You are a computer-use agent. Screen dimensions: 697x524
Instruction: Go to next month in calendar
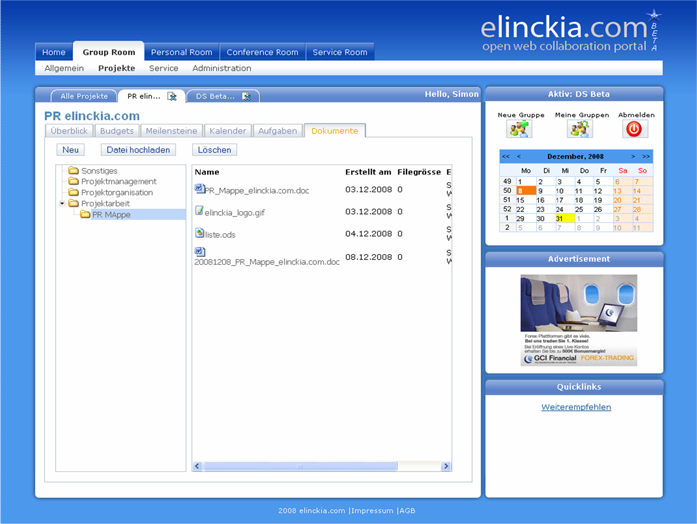pyautogui.click(x=633, y=157)
